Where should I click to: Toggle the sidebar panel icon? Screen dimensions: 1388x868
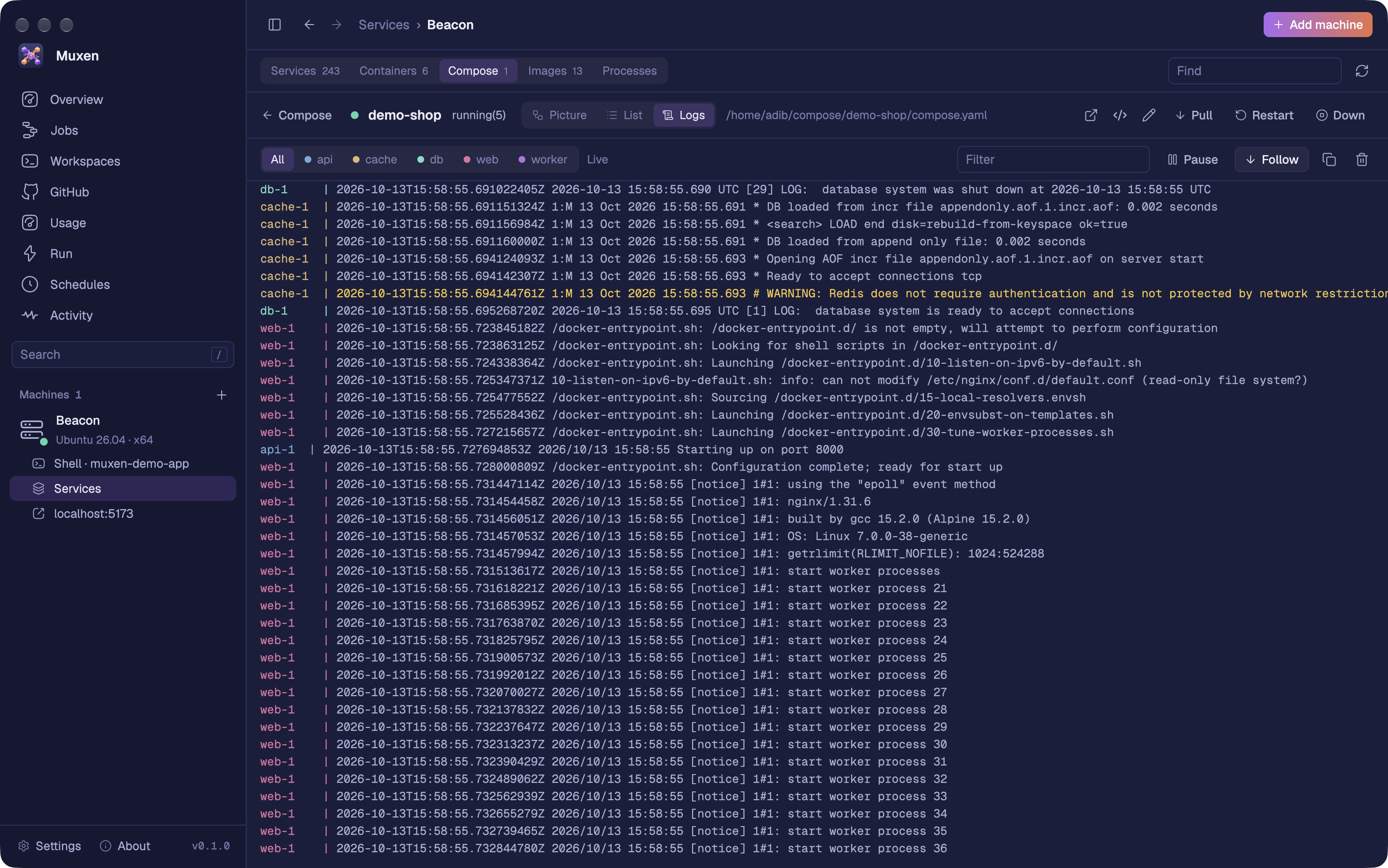point(275,25)
